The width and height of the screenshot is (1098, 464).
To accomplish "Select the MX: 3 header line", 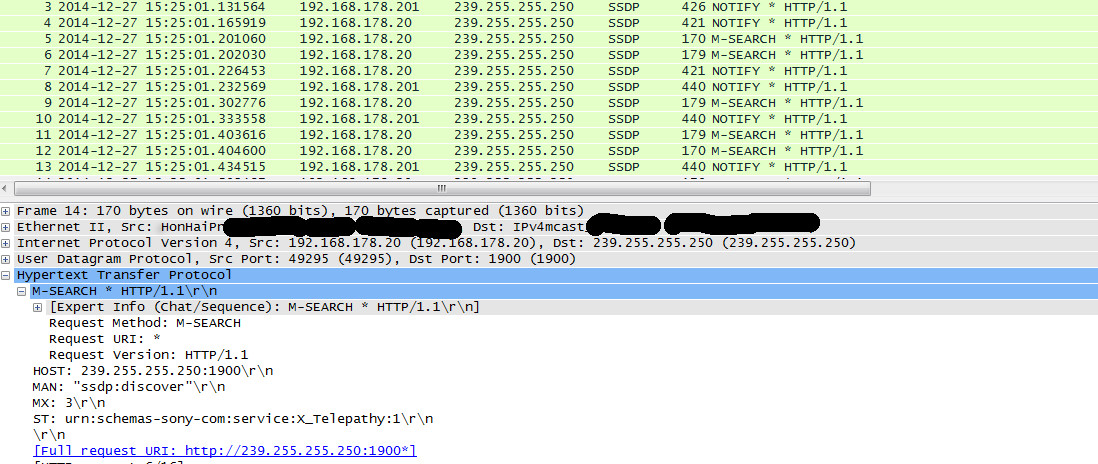I will pos(65,403).
